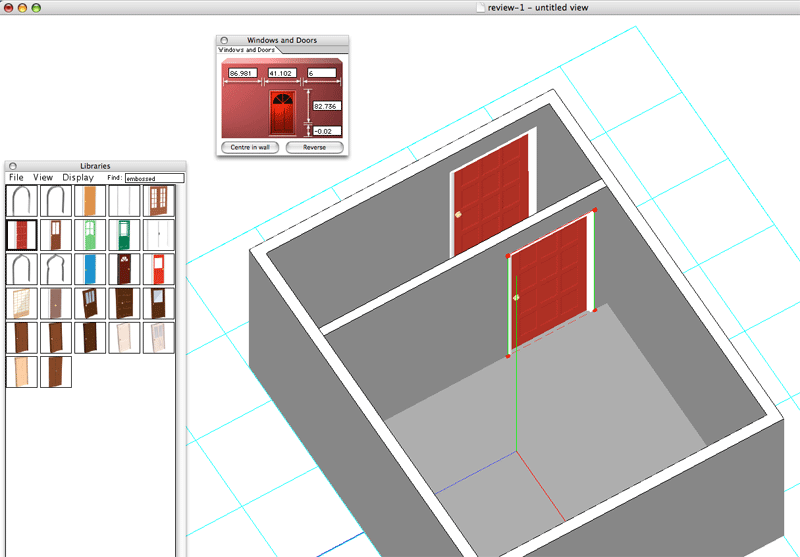
Task: Open the View menu in Libraries panel
Action: tap(43, 177)
